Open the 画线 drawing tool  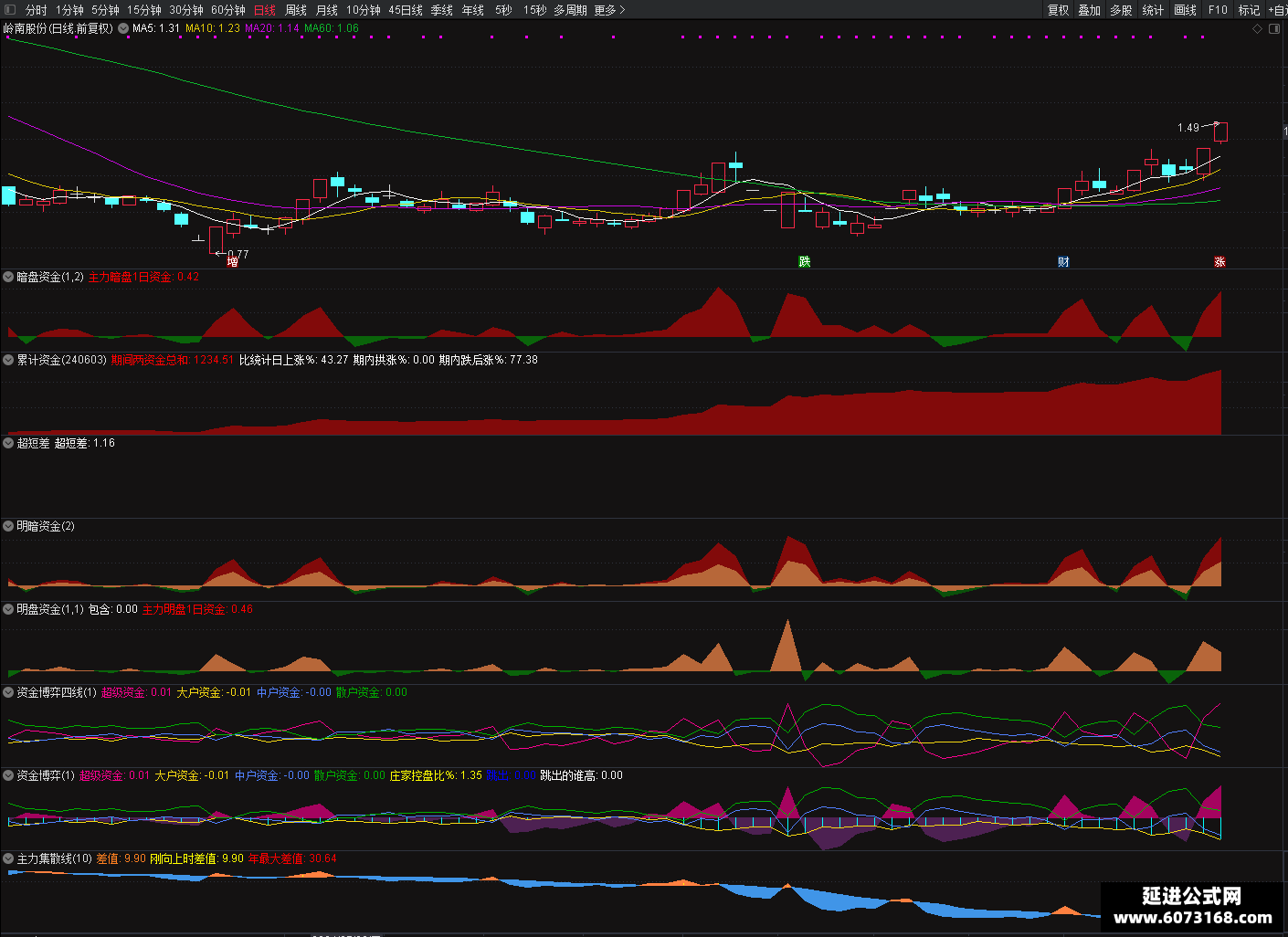click(x=1185, y=10)
